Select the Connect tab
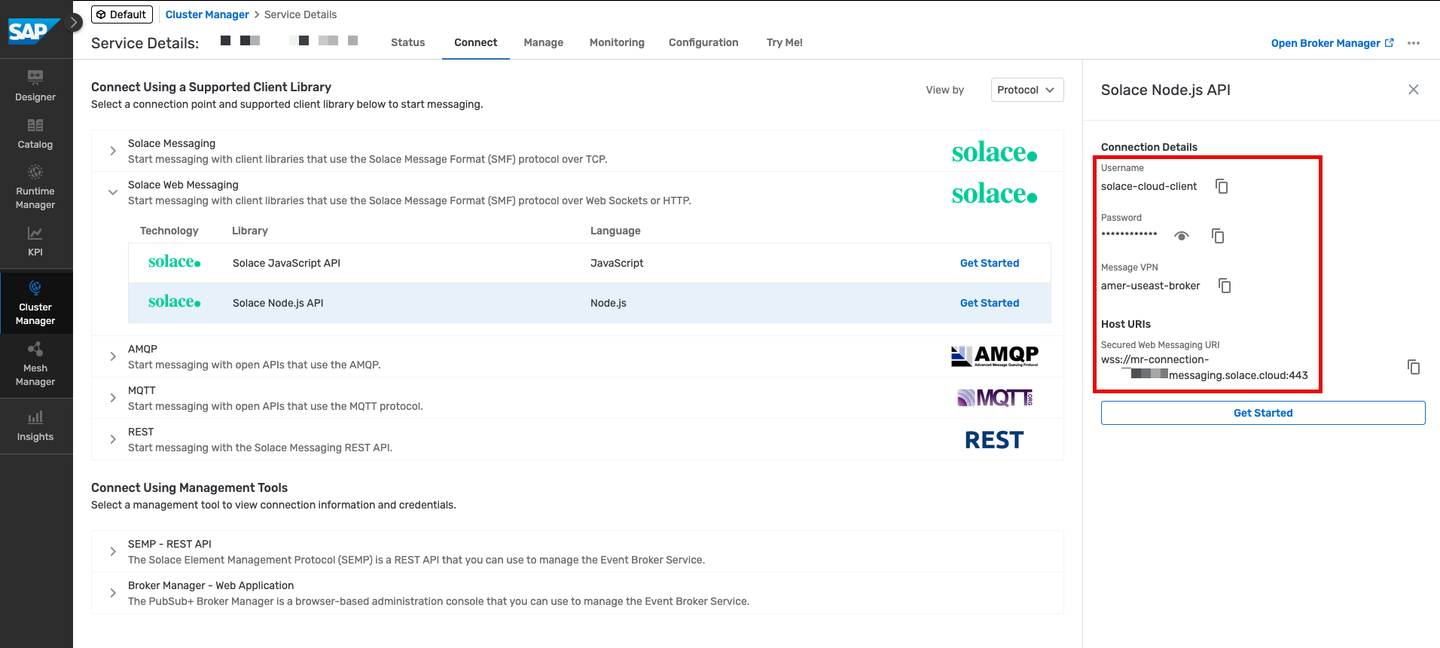 pyautogui.click(x=475, y=43)
